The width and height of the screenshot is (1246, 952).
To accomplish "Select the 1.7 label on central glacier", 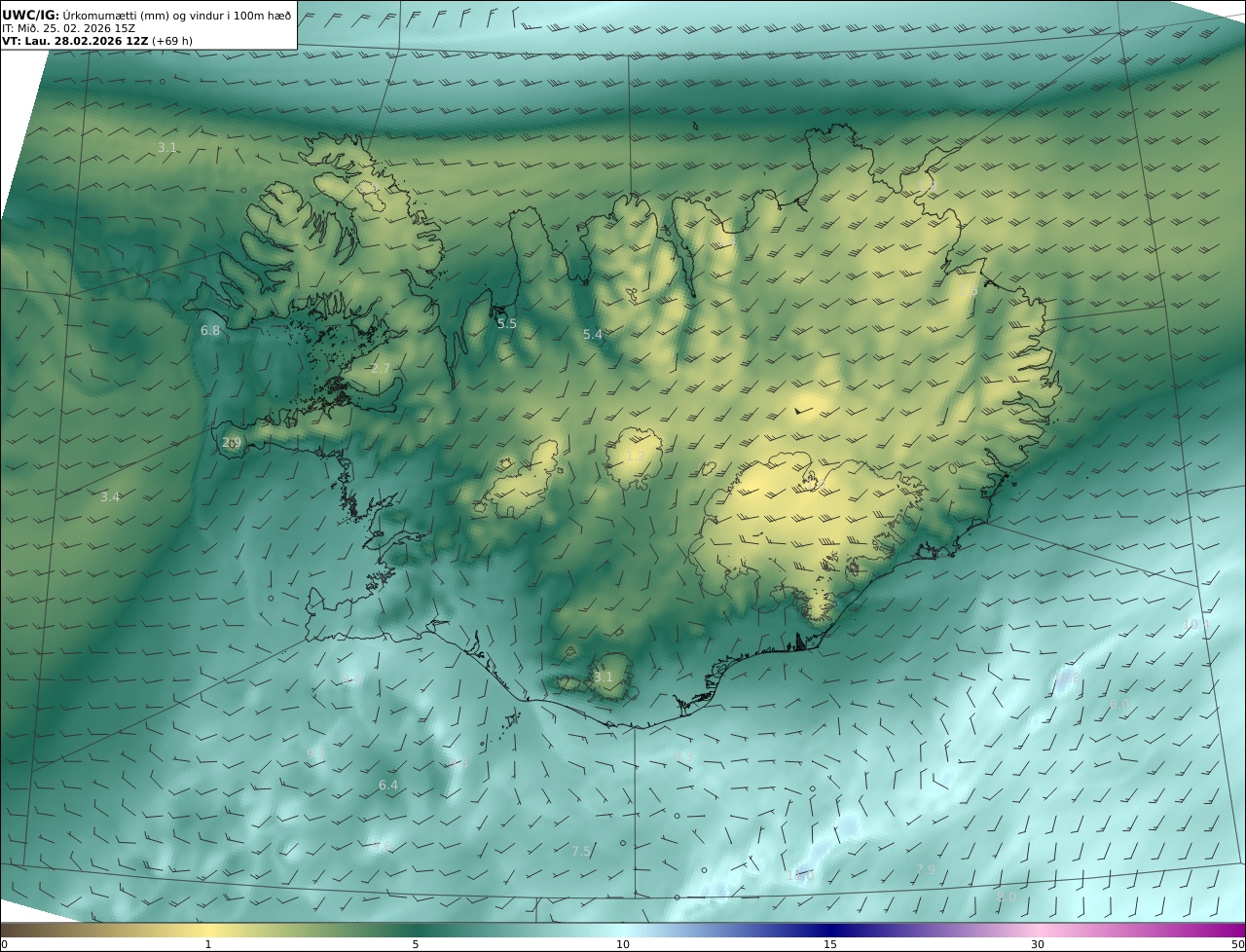I will pyautogui.click(x=636, y=457).
